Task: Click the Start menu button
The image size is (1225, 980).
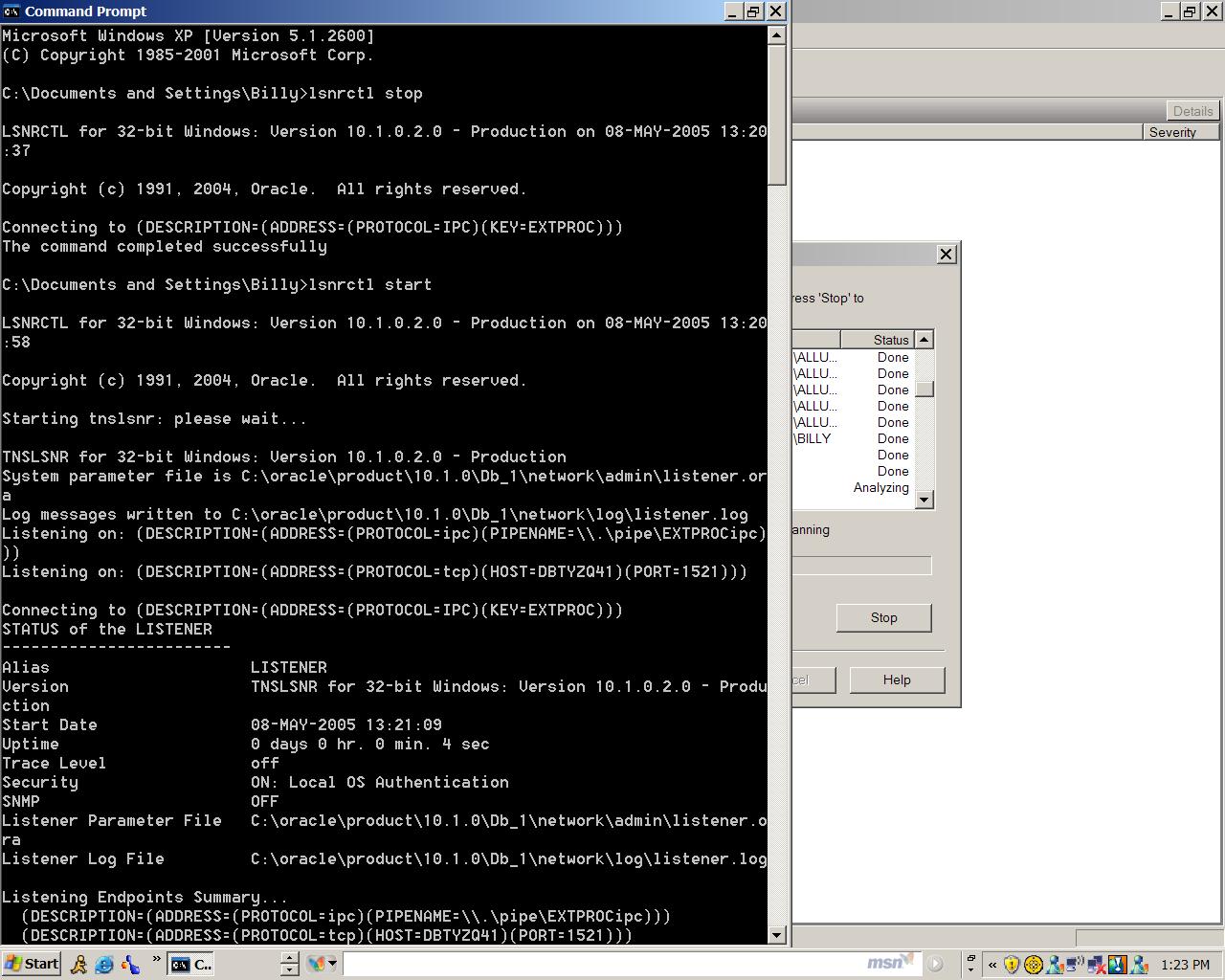Action: click(x=32, y=964)
